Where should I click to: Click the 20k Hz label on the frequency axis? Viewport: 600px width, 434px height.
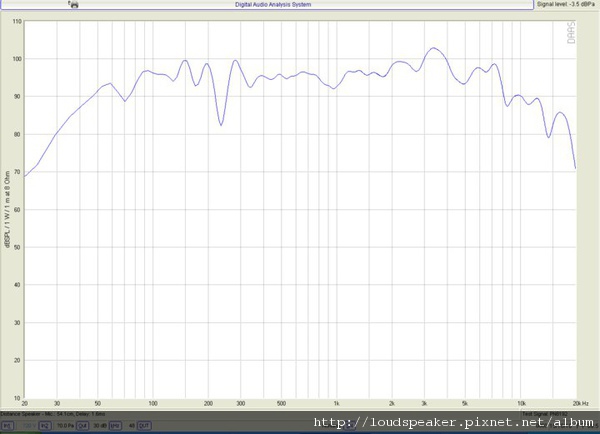pos(581,403)
